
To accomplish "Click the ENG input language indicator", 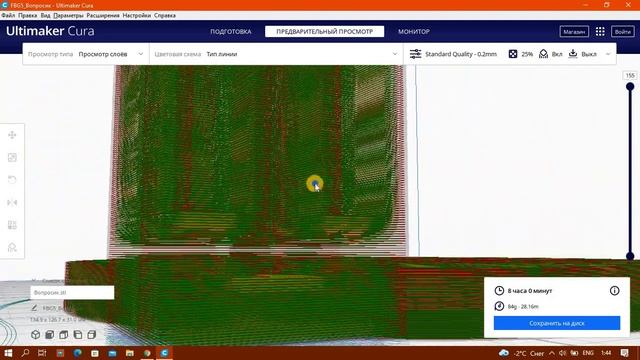I will tap(588, 353).
